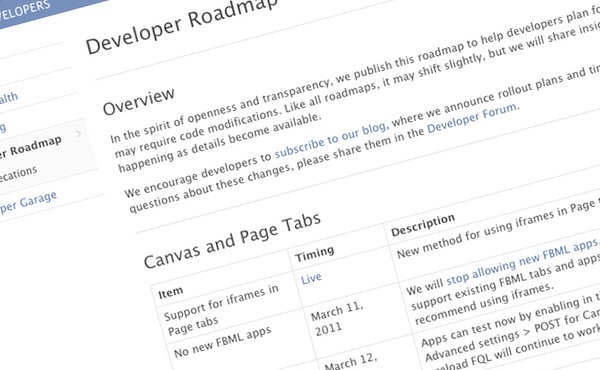Image resolution: width=600 pixels, height=370 pixels.
Task: Select the 'No new FBML apps' cell
Action: (x=223, y=341)
